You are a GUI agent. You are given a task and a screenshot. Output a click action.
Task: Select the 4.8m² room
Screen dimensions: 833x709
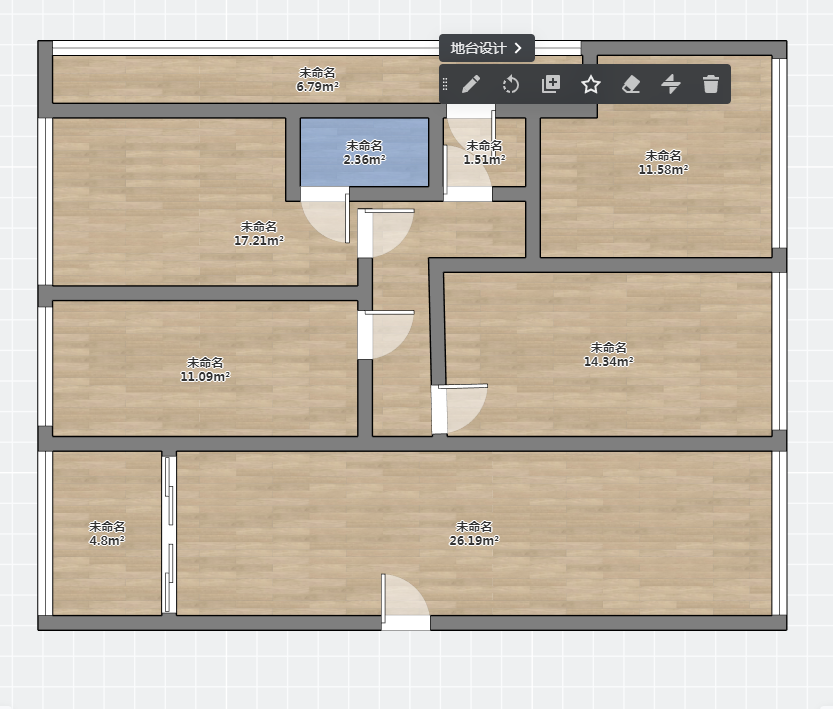[106, 533]
